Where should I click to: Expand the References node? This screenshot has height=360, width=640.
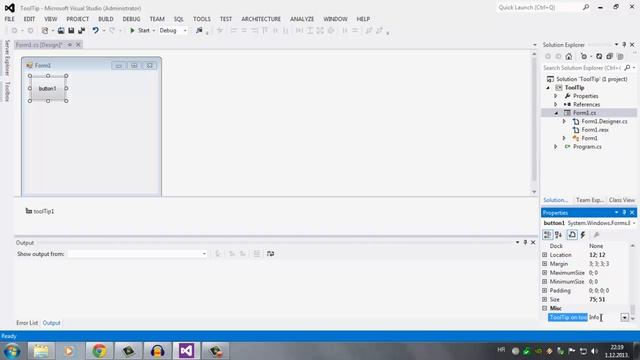click(556, 104)
